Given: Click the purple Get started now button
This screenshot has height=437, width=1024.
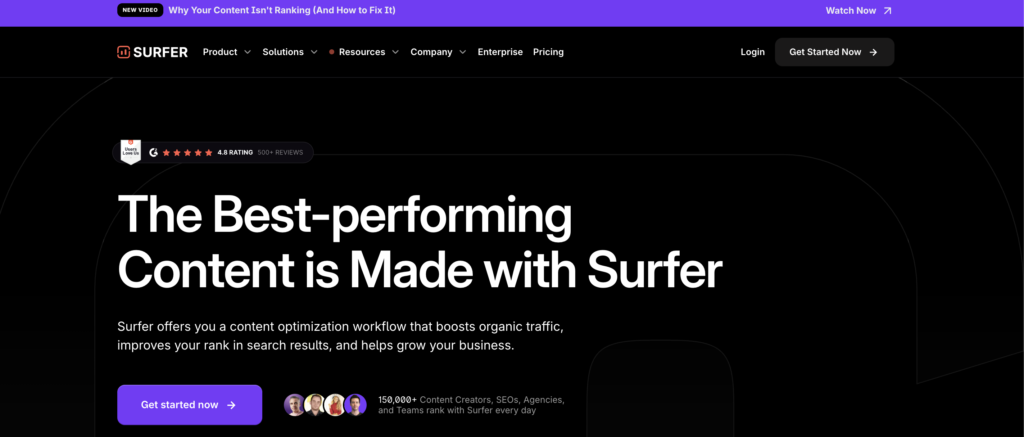Looking at the screenshot, I should coord(189,405).
